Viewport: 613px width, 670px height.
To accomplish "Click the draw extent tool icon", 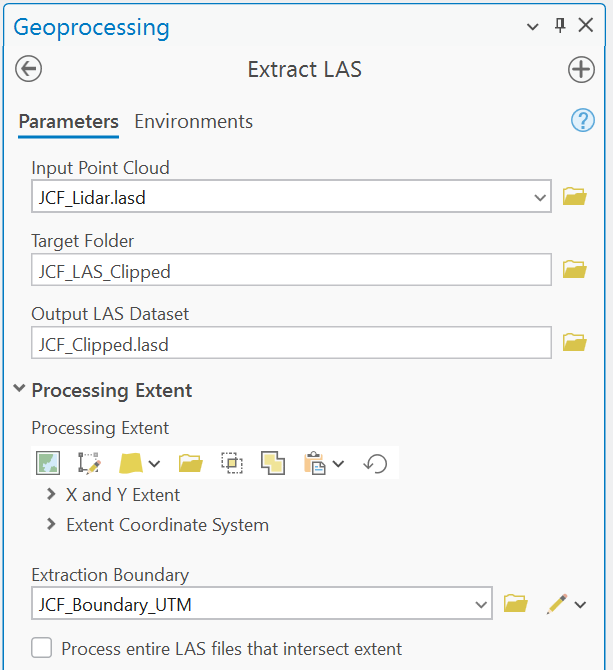I will pyautogui.click(x=89, y=463).
